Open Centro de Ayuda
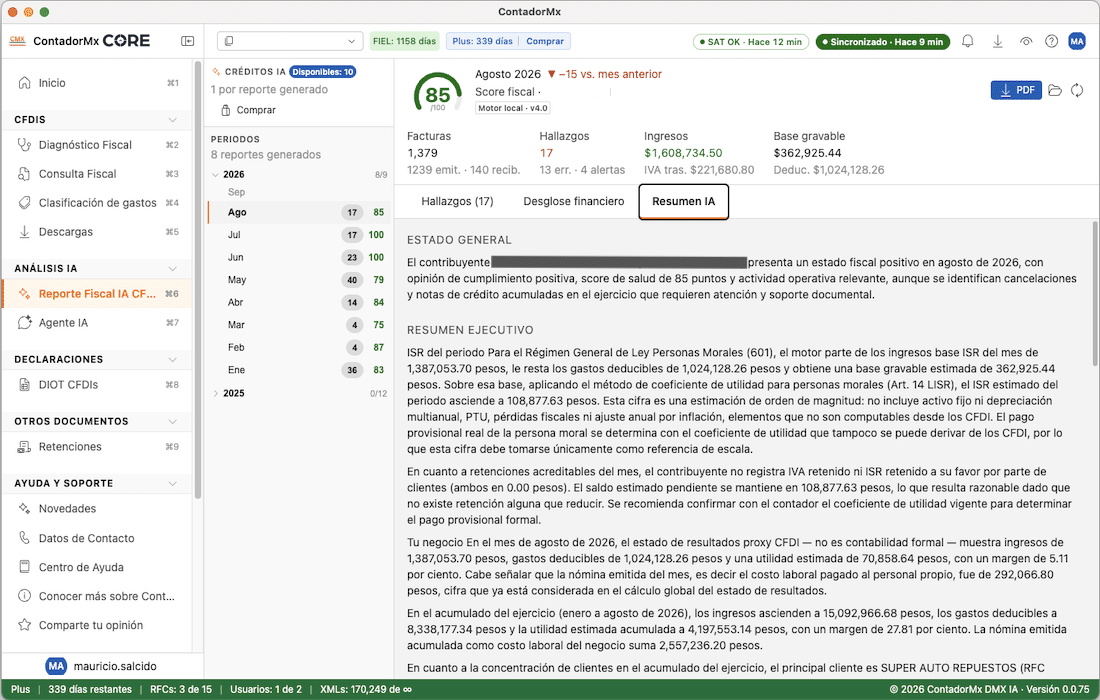This screenshot has height=700, width=1100. click(97, 567)
